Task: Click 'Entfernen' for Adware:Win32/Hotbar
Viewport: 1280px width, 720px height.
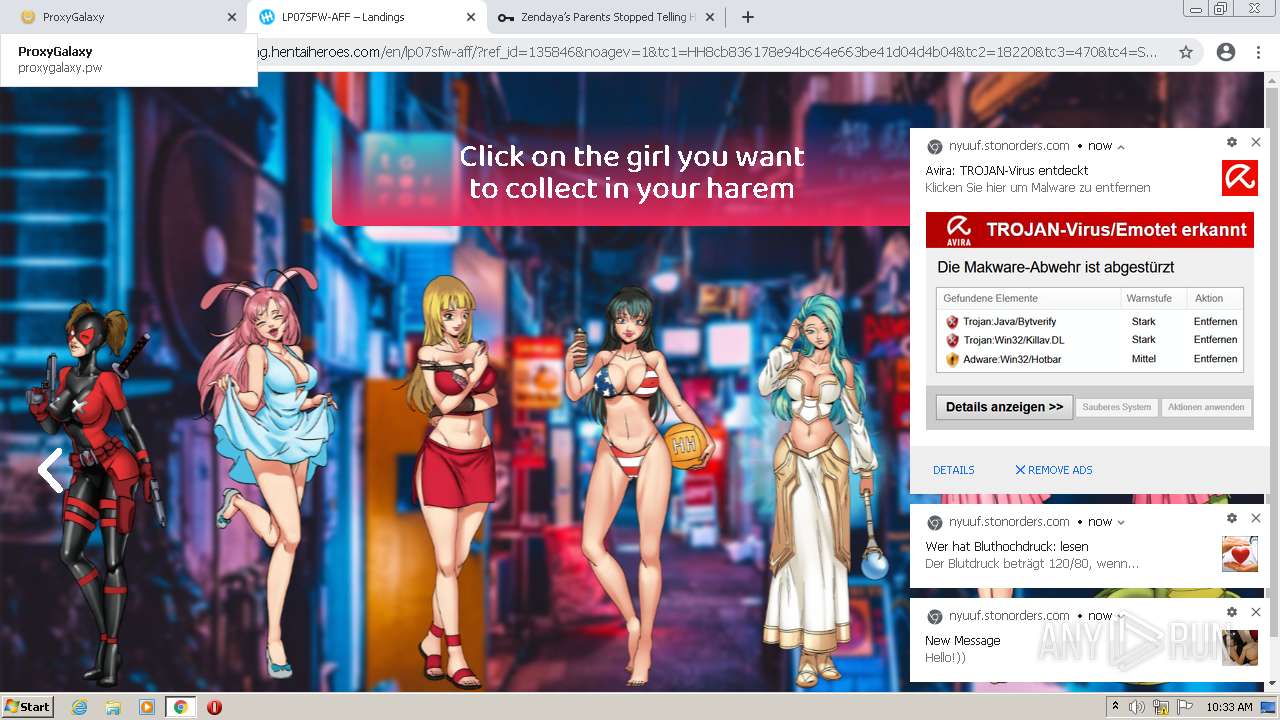Action: pos(1215,359)
